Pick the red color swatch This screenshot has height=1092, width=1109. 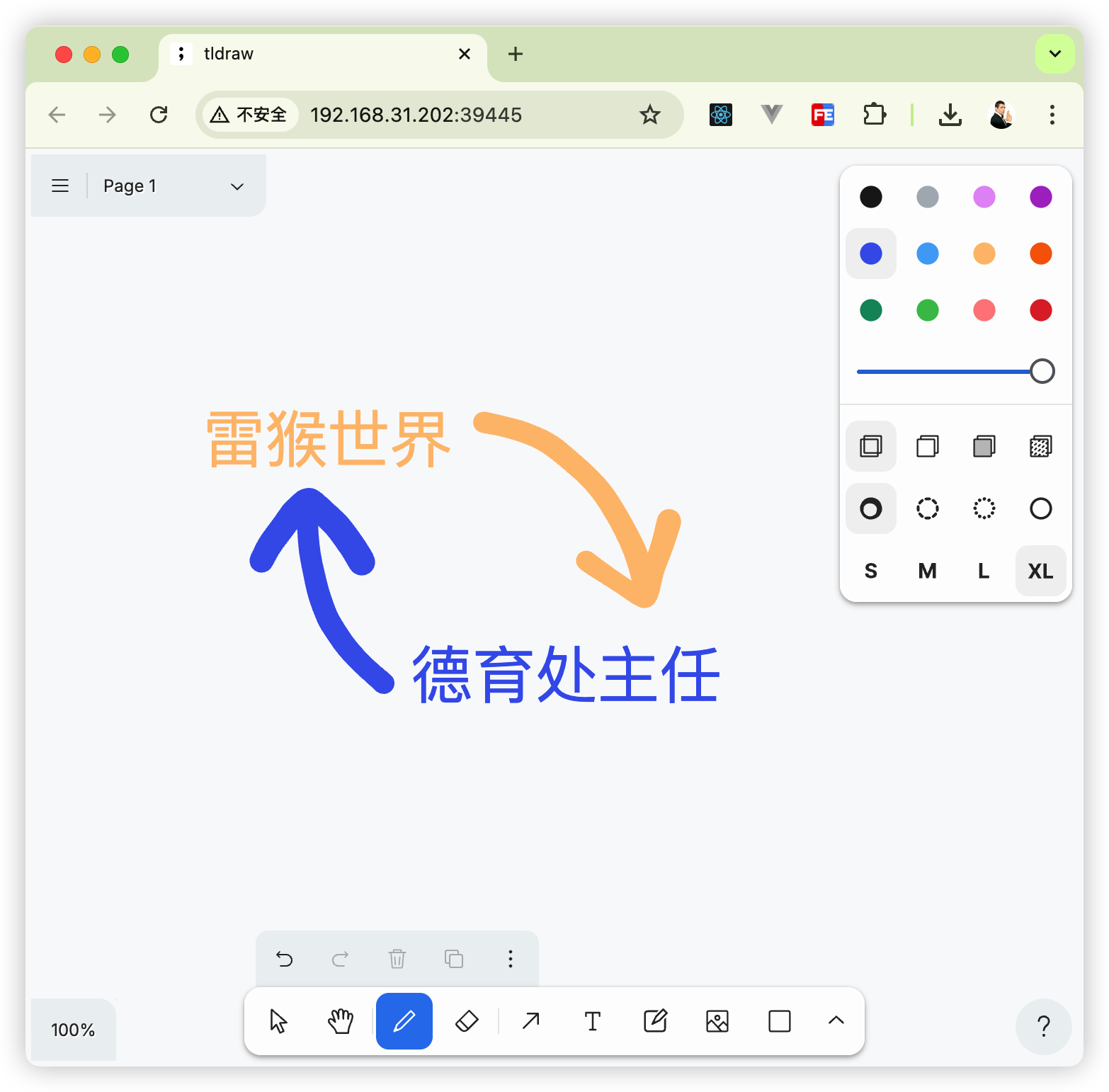(x=1040, y=310)
